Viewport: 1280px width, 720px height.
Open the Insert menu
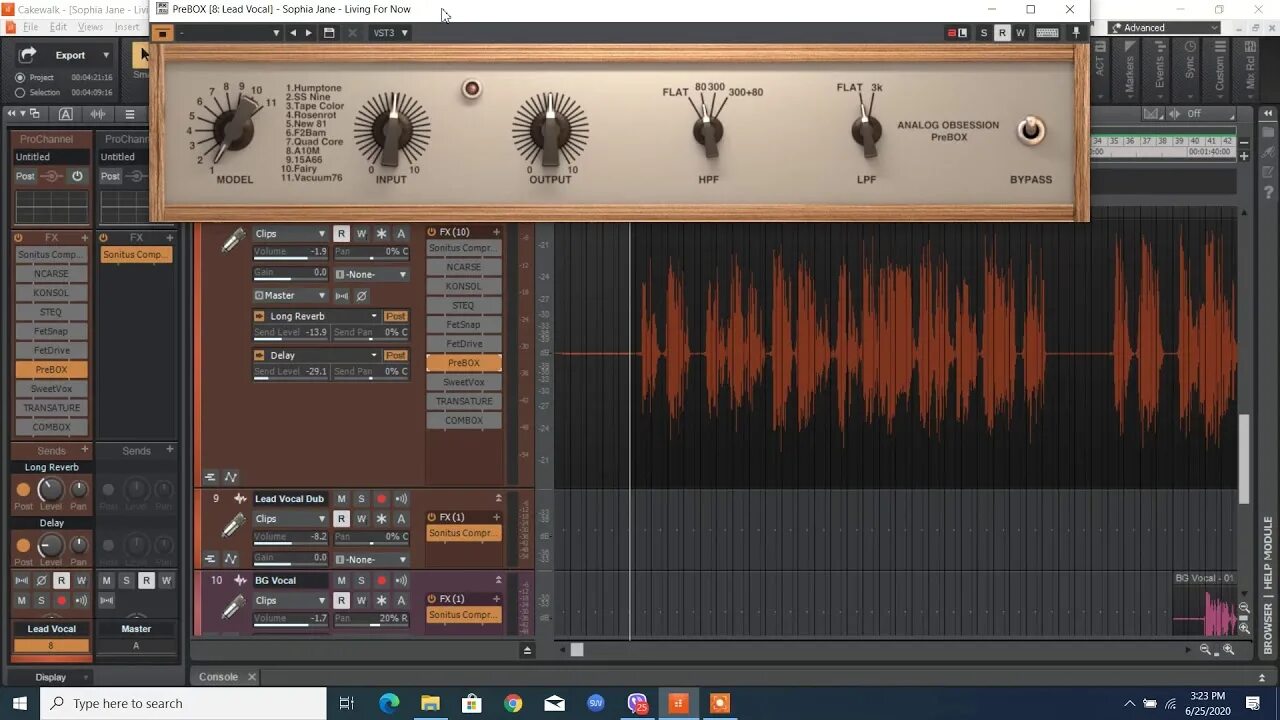(x=127, y=27)
